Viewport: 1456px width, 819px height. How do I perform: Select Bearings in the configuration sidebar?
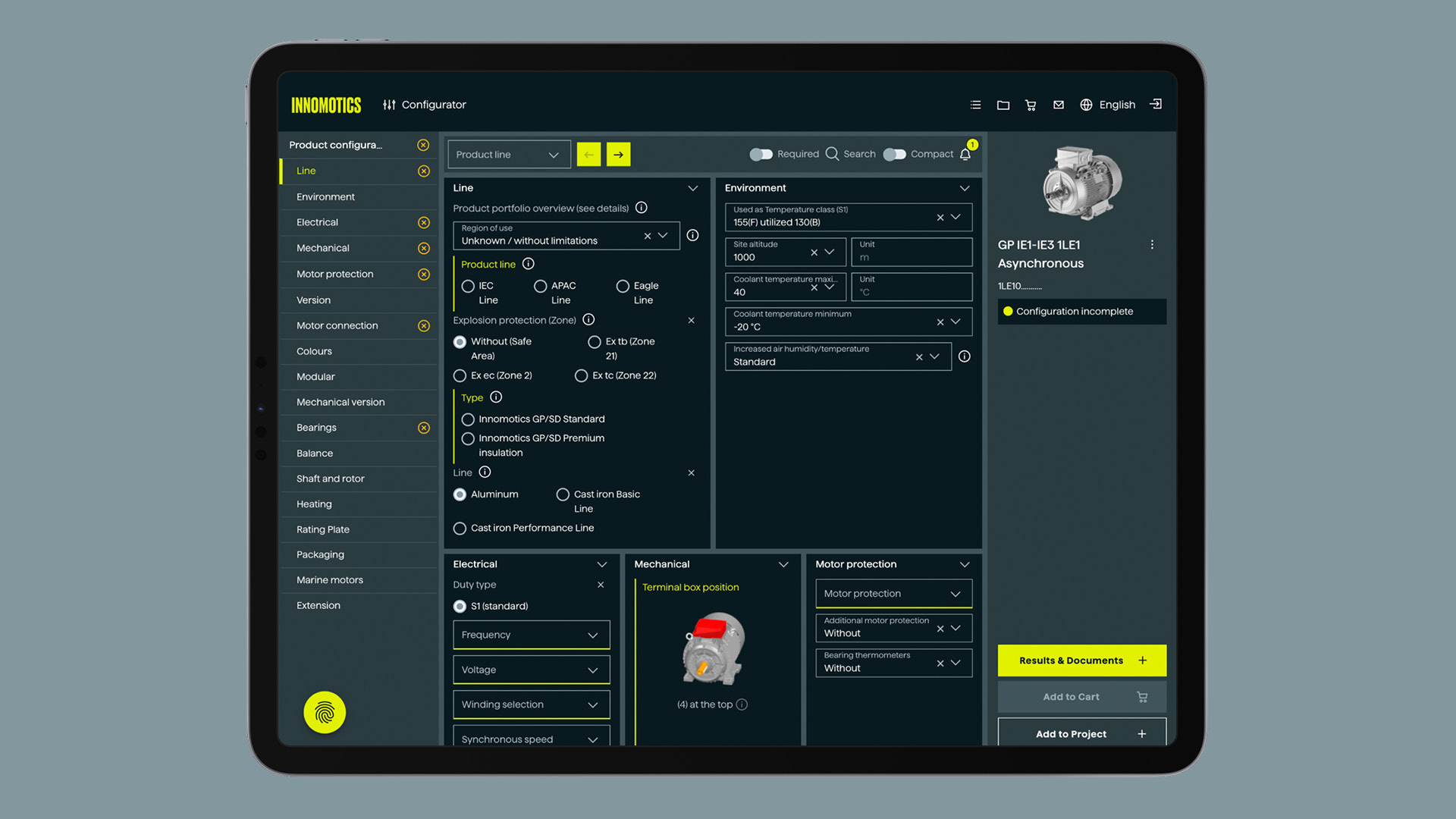tap(316, 427)
